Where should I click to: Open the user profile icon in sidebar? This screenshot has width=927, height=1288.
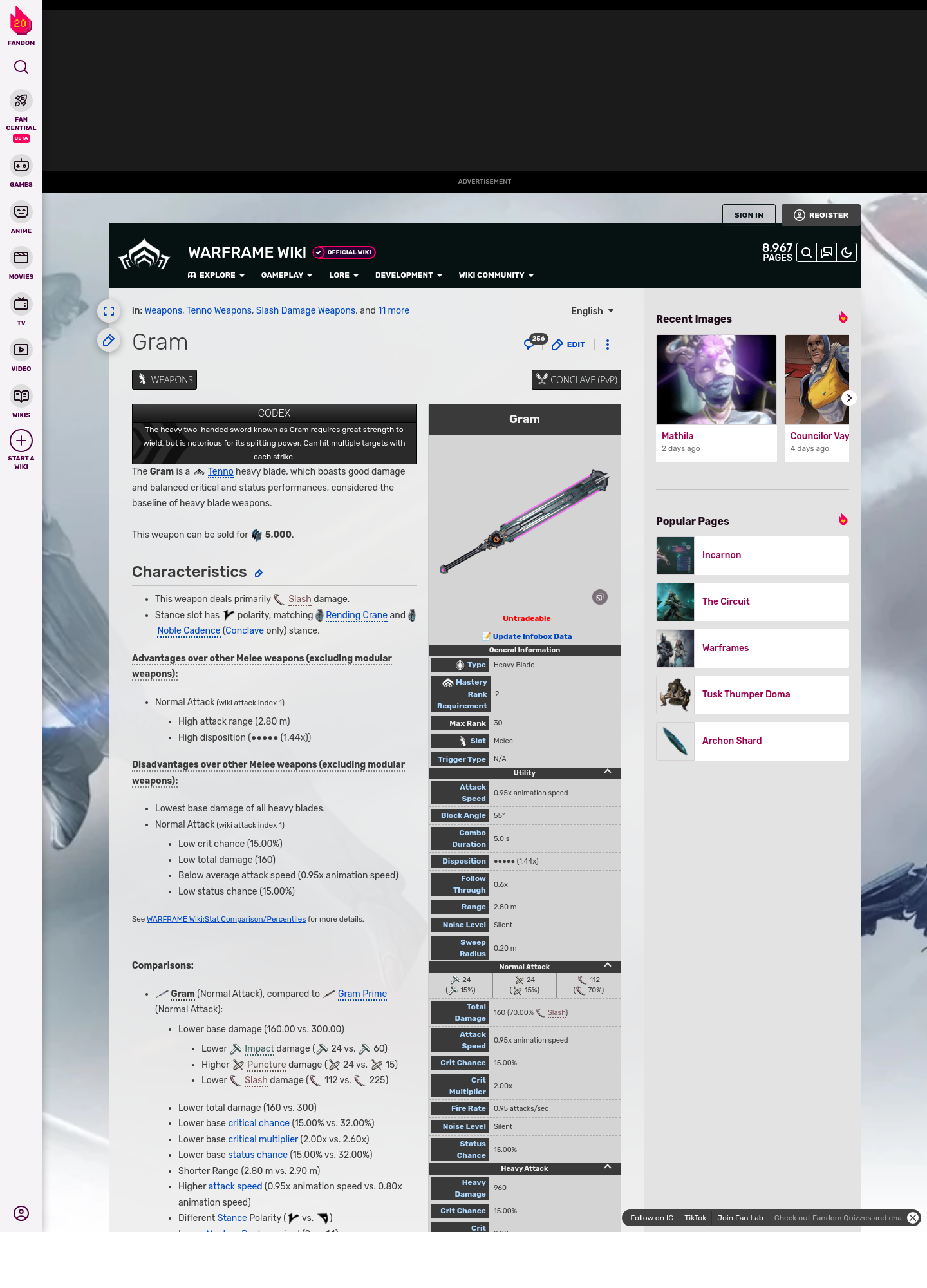21,1213
